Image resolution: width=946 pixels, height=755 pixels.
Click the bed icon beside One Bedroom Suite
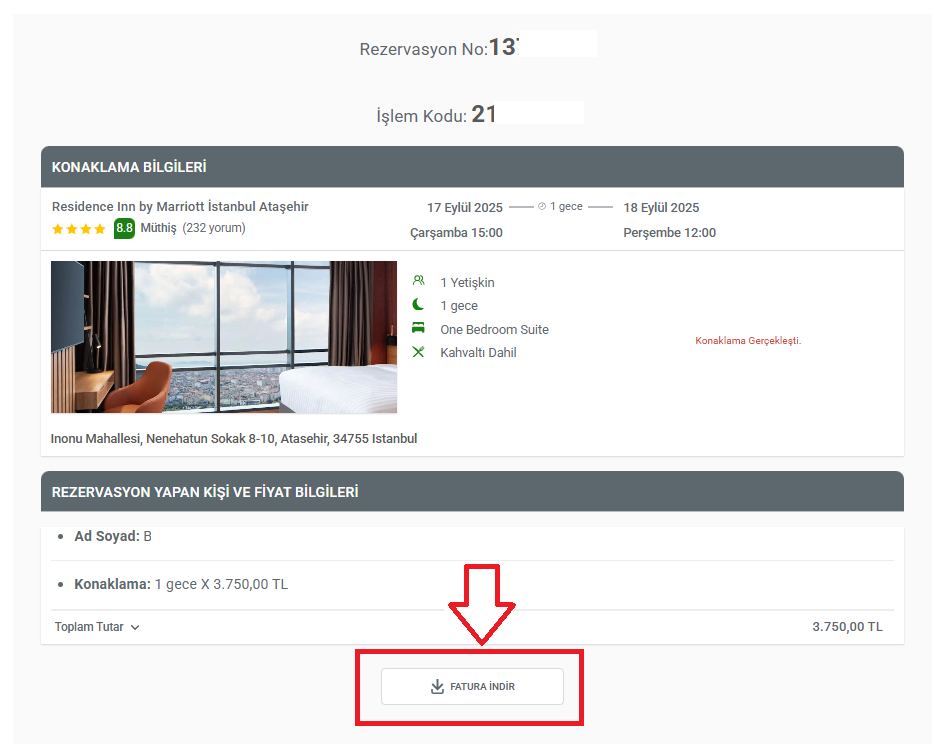418,328
